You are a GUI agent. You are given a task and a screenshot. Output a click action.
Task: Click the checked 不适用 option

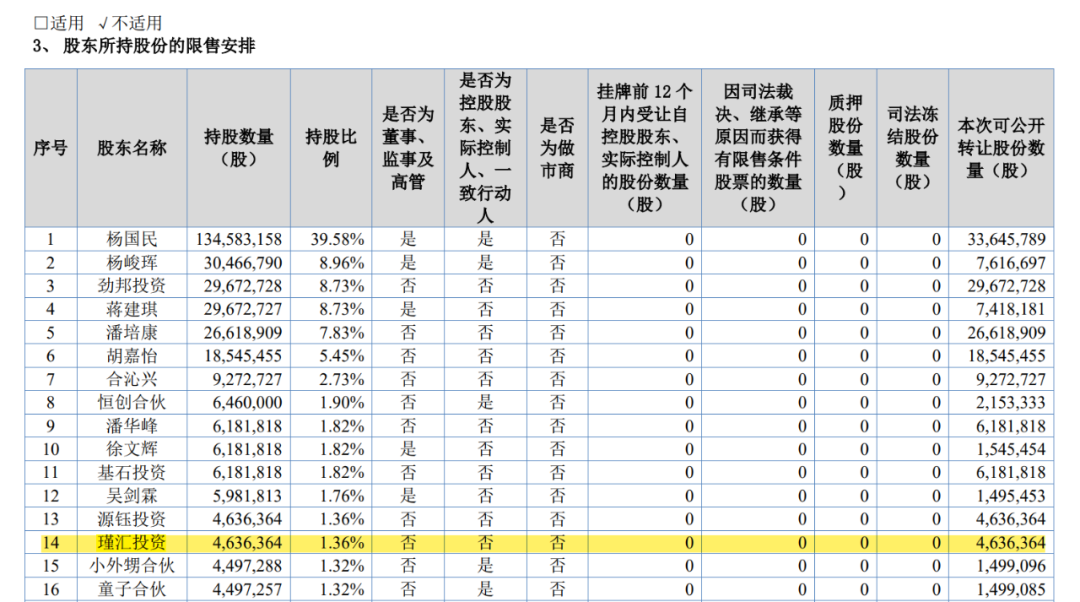pos(130,23)
